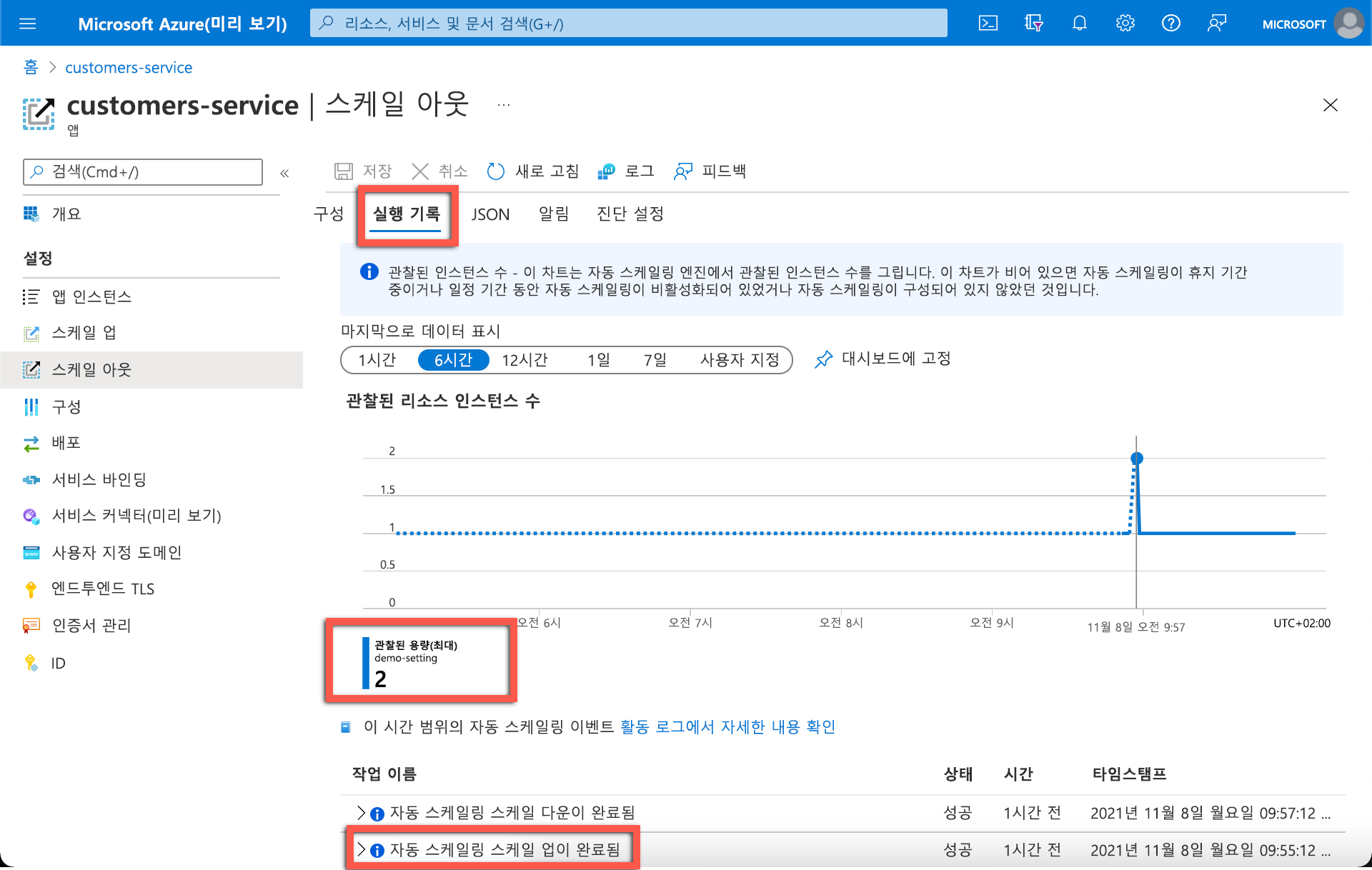The image size is (1372, 870).
Task: Open the help question mark icon
Action: 1170,23
